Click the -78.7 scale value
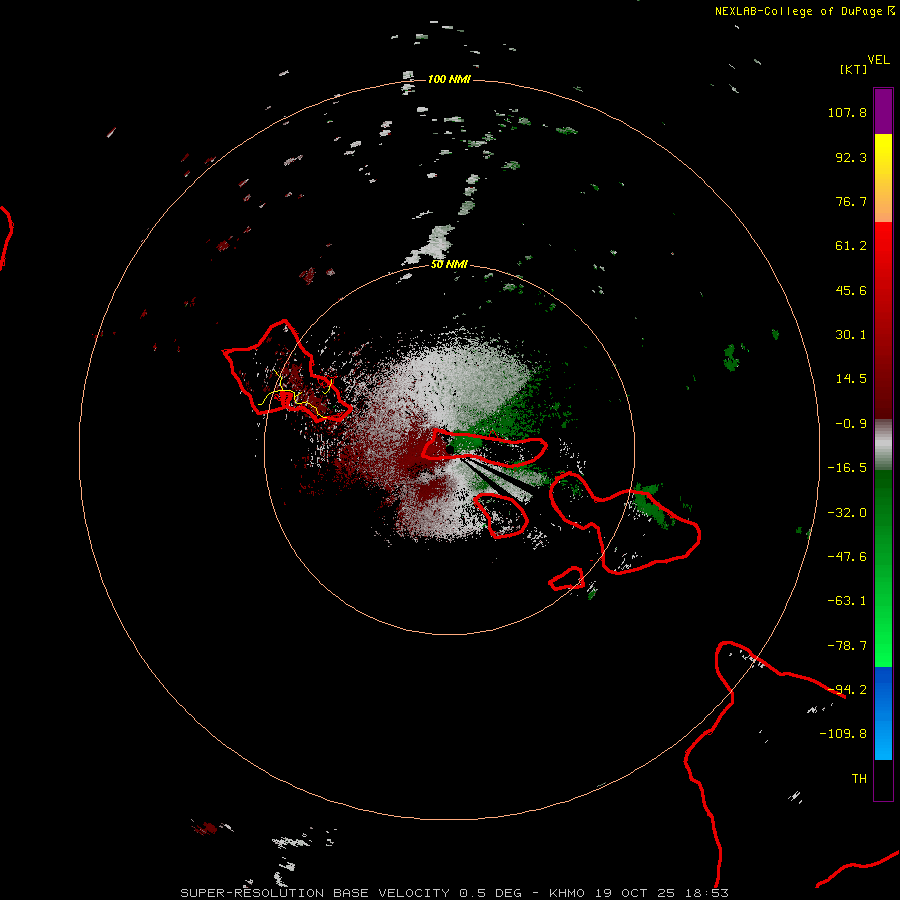Image resolution: width=900 pixels, height=900 pixels. coord(847,646)
